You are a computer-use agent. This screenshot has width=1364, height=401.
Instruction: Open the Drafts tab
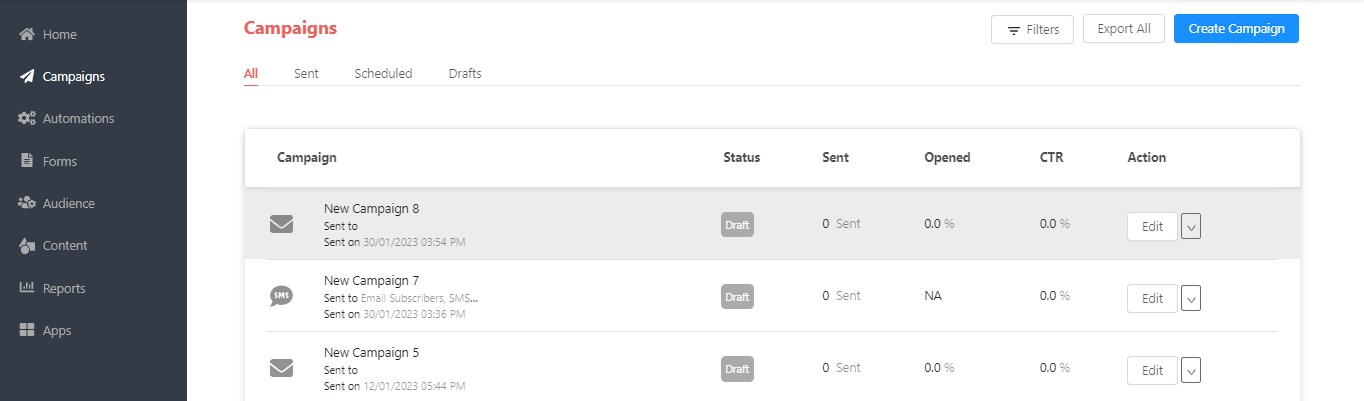click(465, 73)
